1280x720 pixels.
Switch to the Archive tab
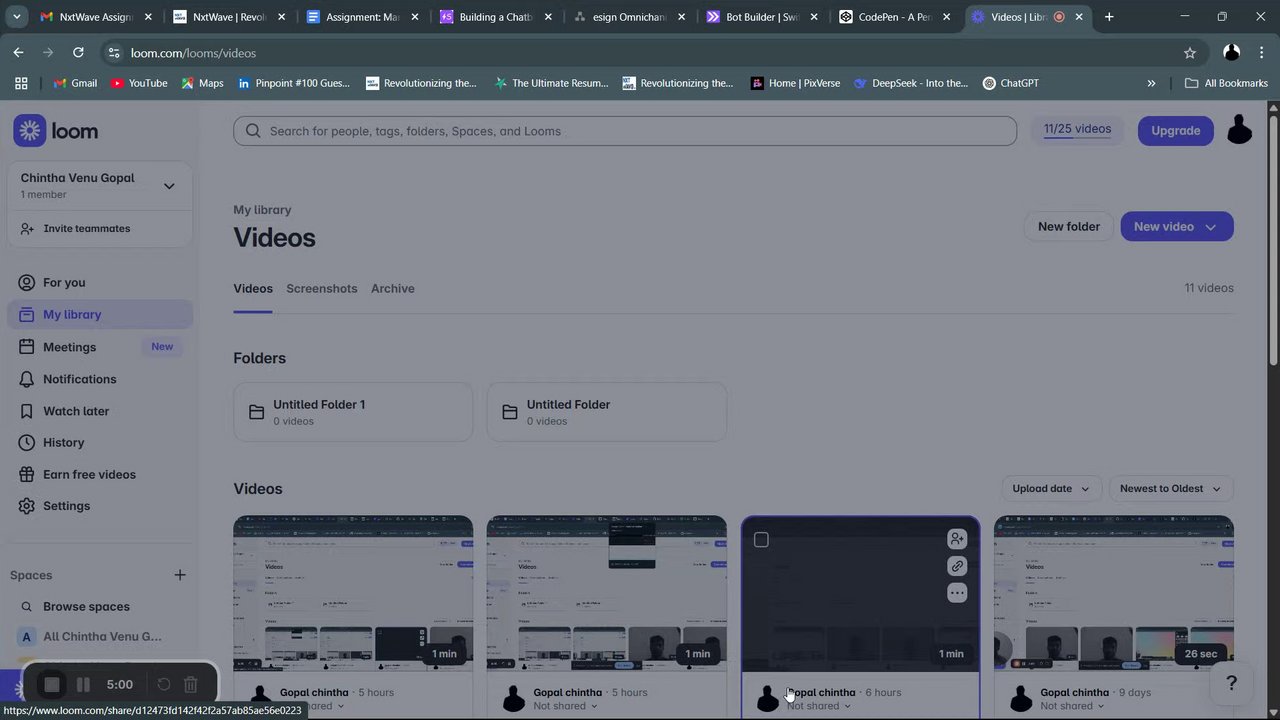(393, 288)
